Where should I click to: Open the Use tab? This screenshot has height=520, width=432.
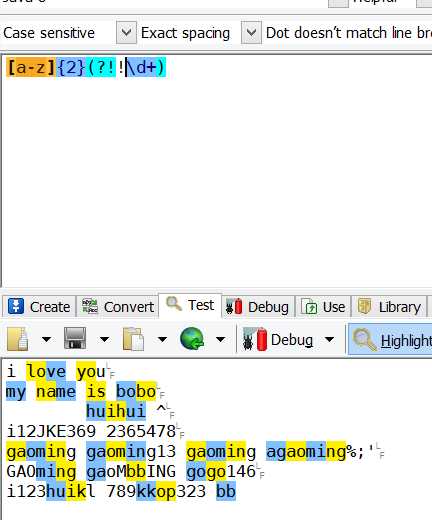pyautogui.click(x=323, y=307)
